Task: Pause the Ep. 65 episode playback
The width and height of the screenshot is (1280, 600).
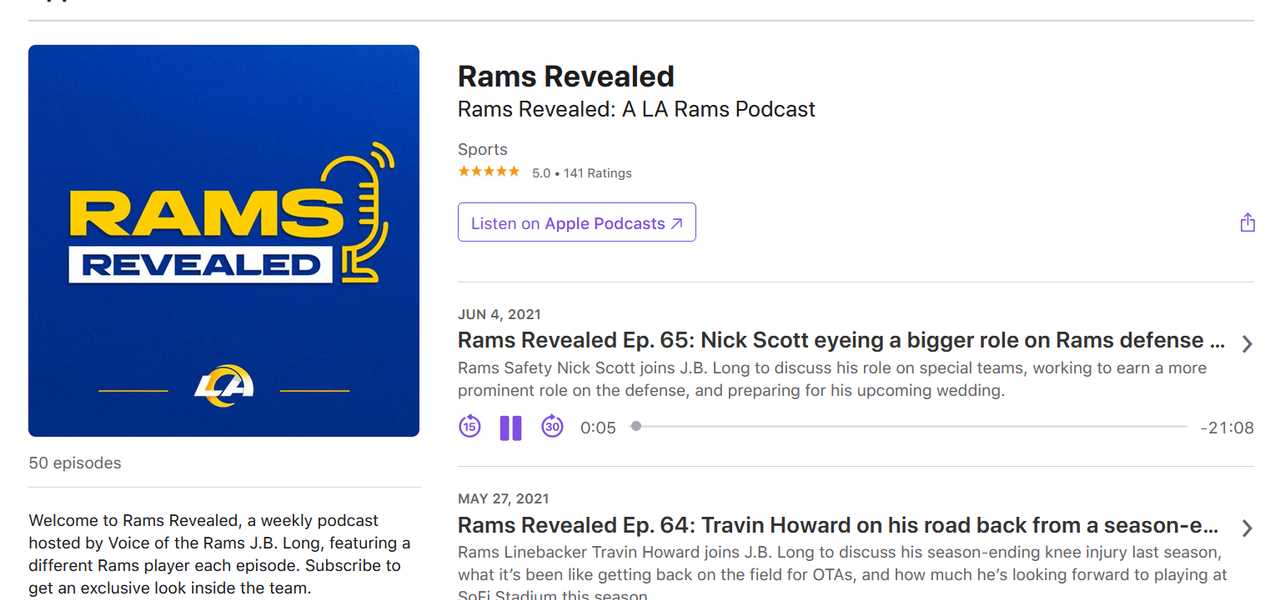Action: pos(510,428)
